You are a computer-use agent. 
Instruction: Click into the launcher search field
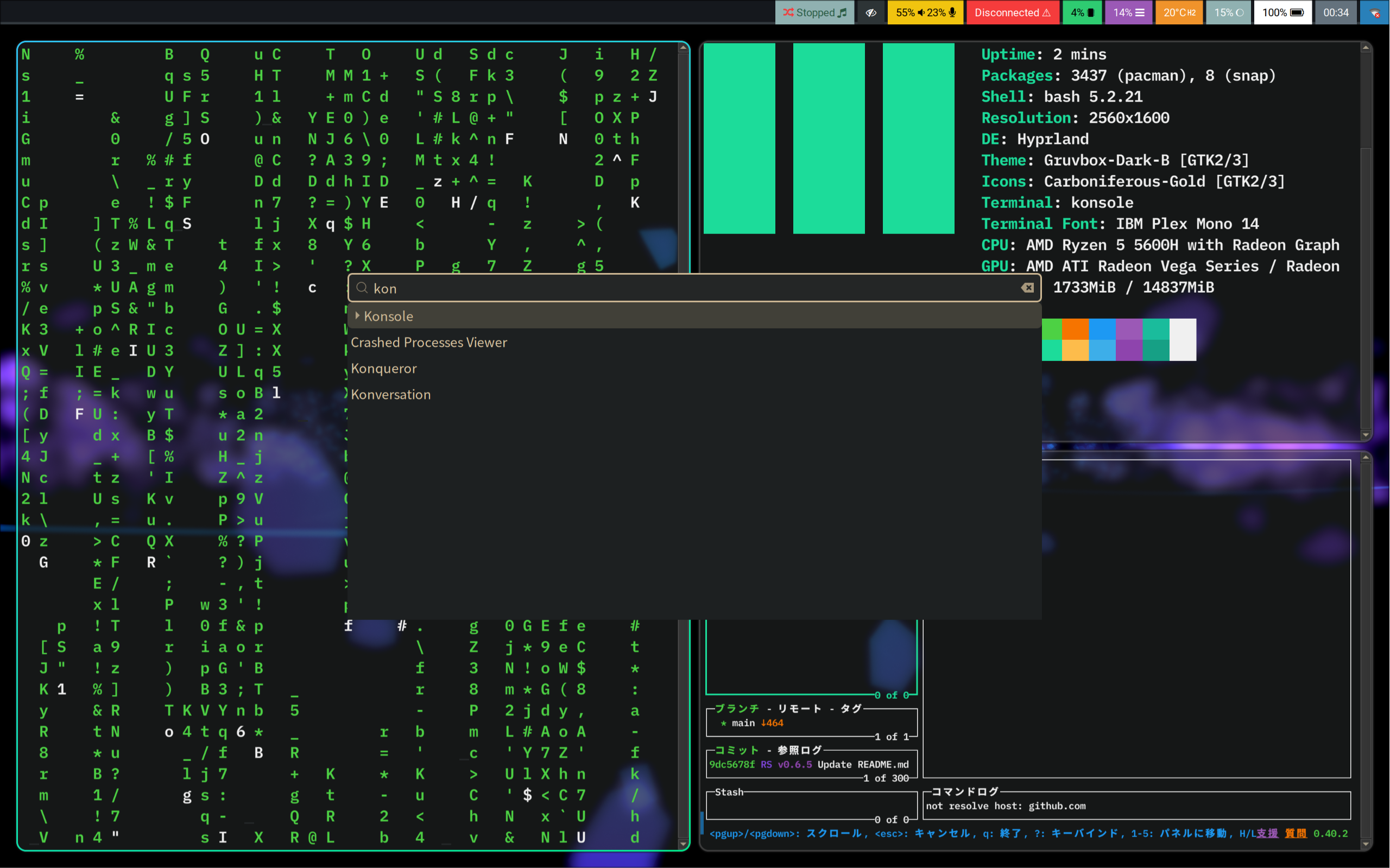(x=689, y=288)
